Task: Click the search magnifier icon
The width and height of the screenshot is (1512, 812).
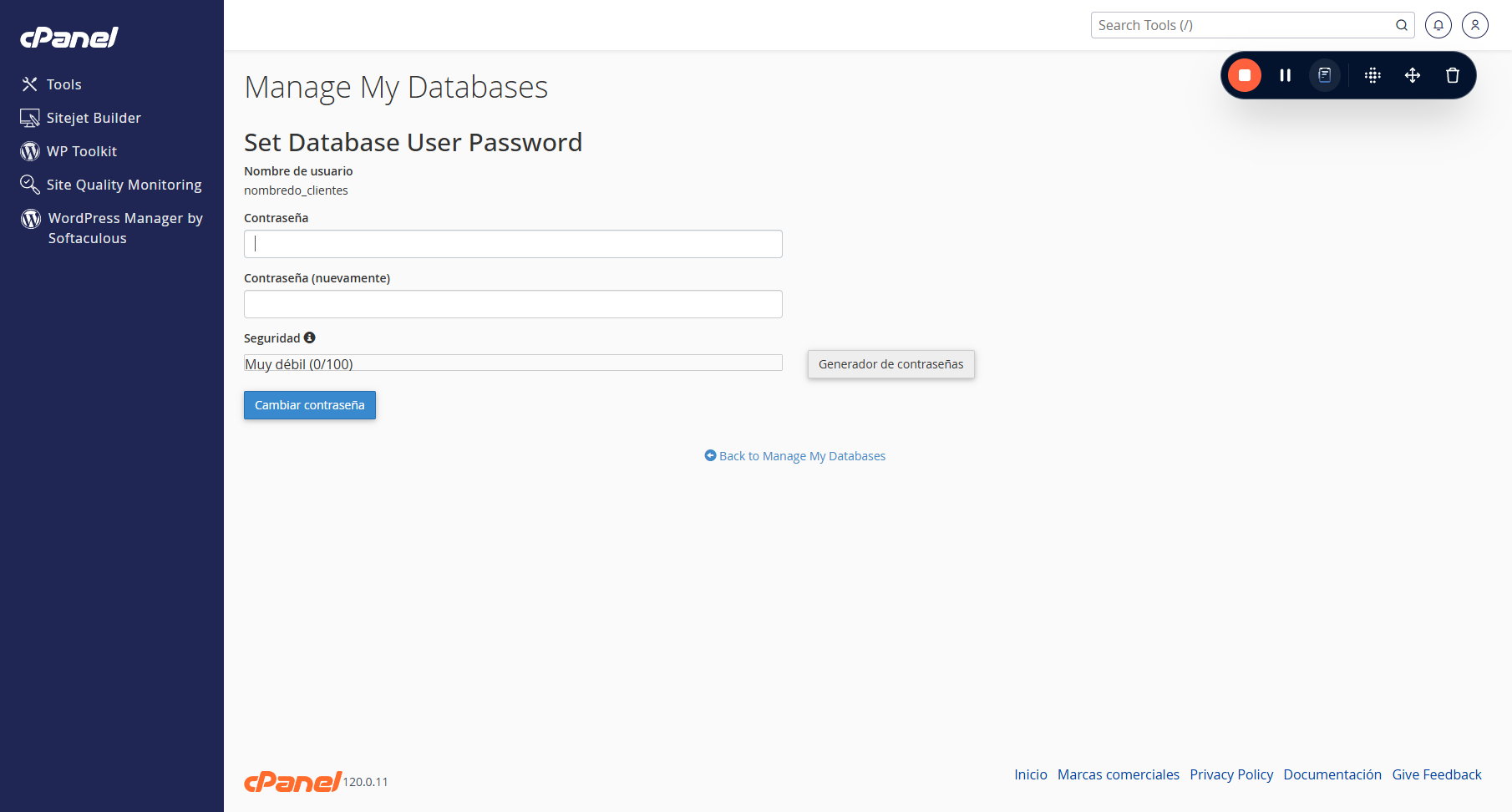Action: [x=1402, y=25]
